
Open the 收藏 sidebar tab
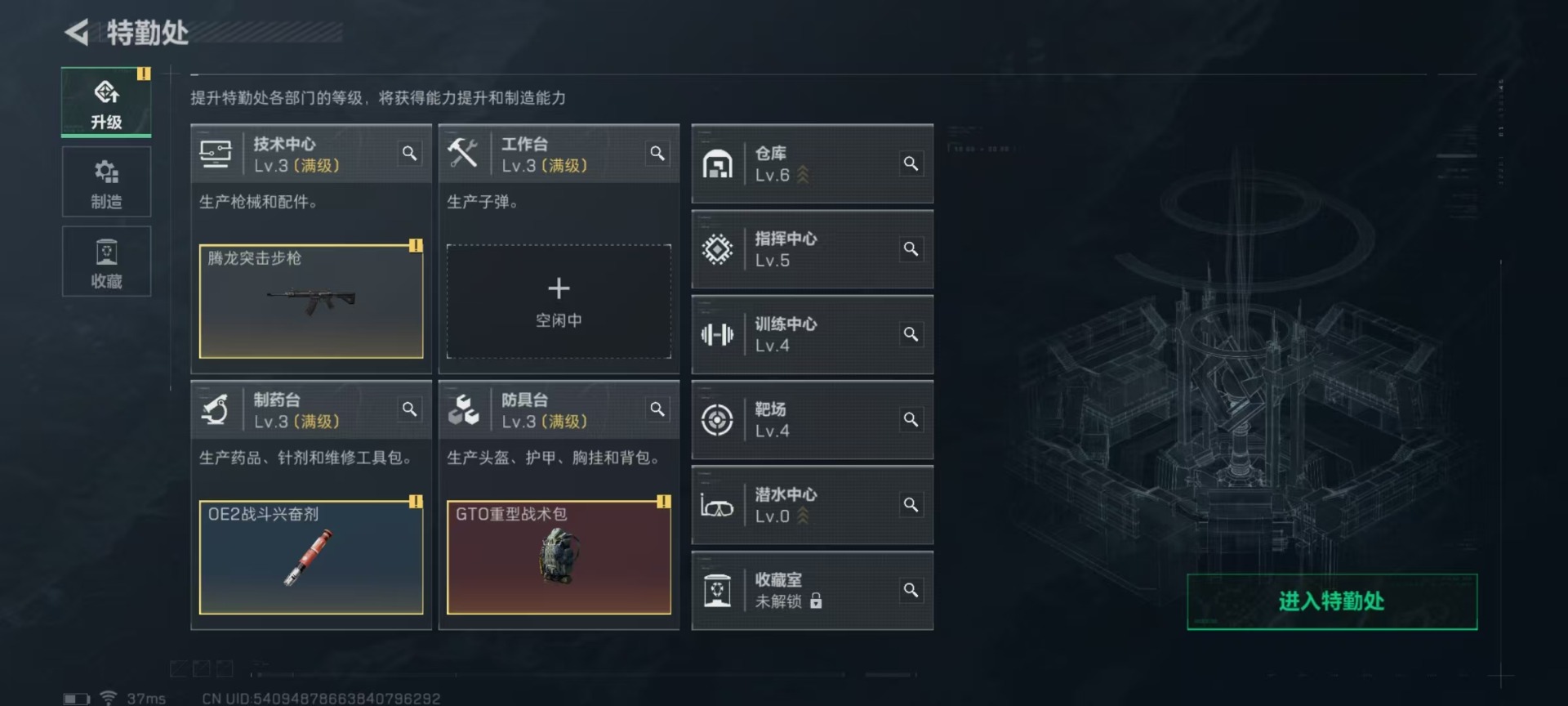tap(106, 261)
